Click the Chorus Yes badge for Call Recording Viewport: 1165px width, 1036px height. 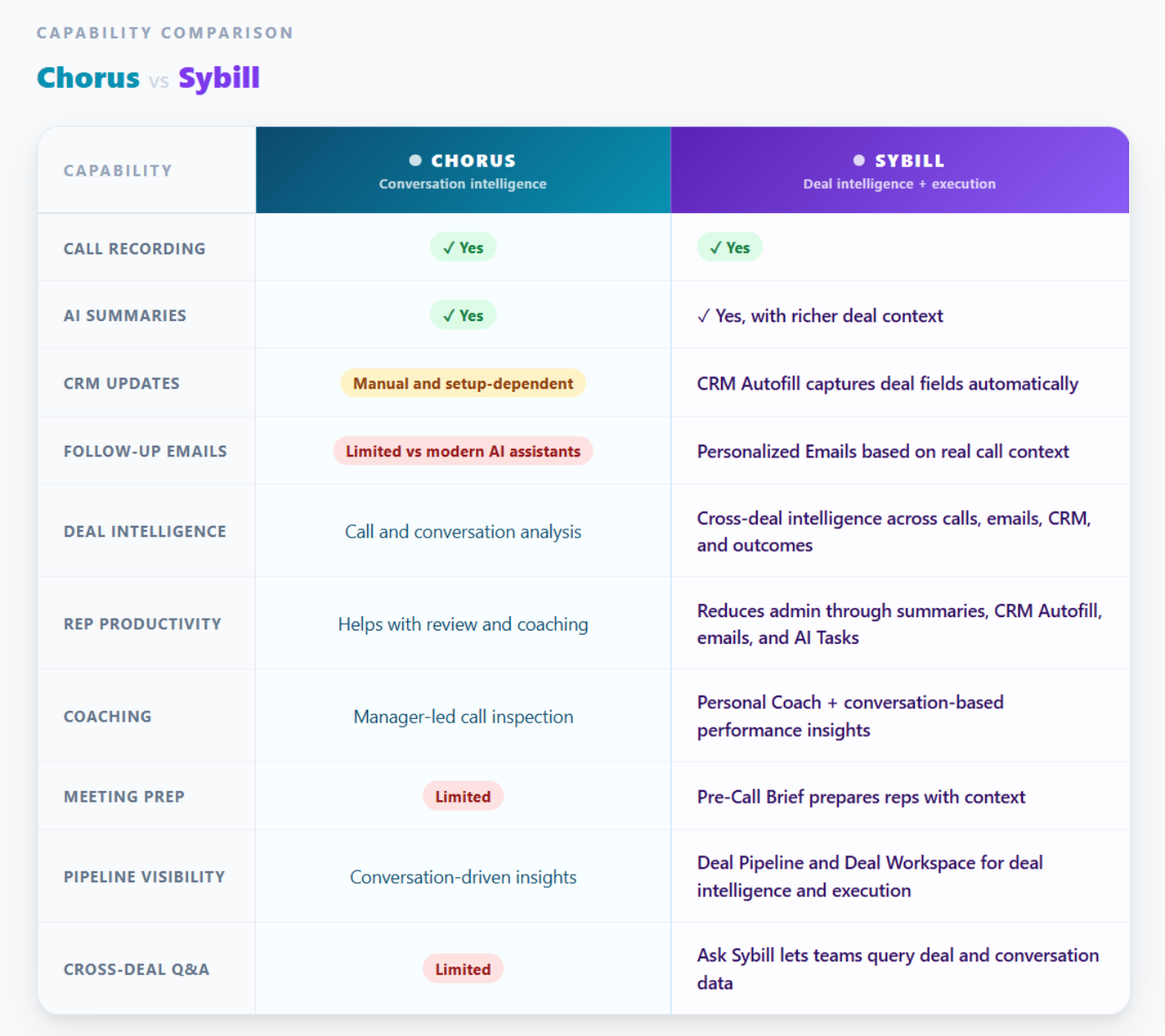pos(462,248)
